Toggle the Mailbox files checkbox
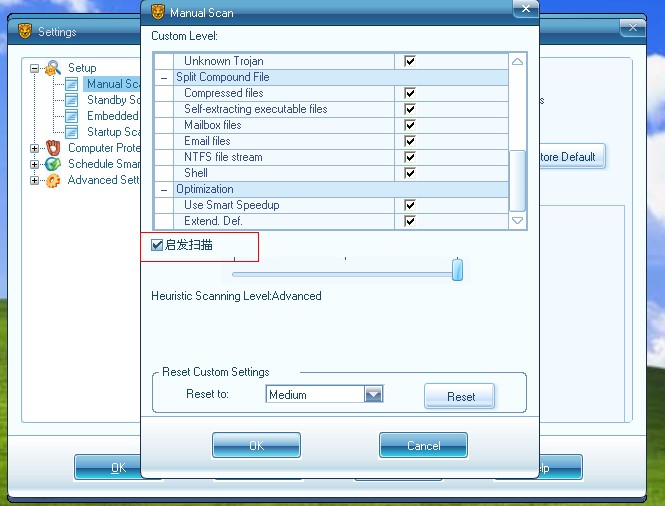 click(x=410, y=125)
